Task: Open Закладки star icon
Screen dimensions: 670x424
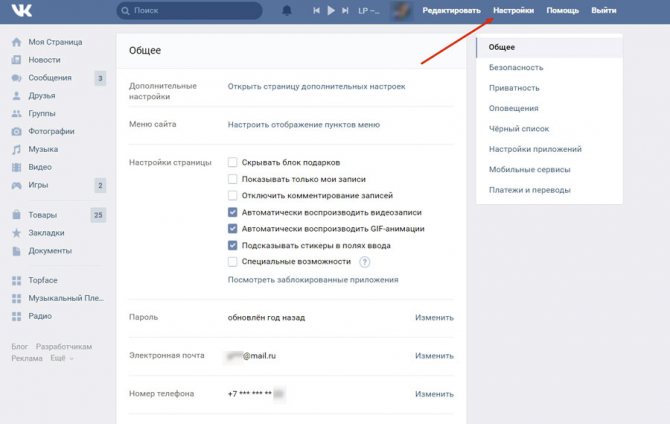Action: [16, 233]
